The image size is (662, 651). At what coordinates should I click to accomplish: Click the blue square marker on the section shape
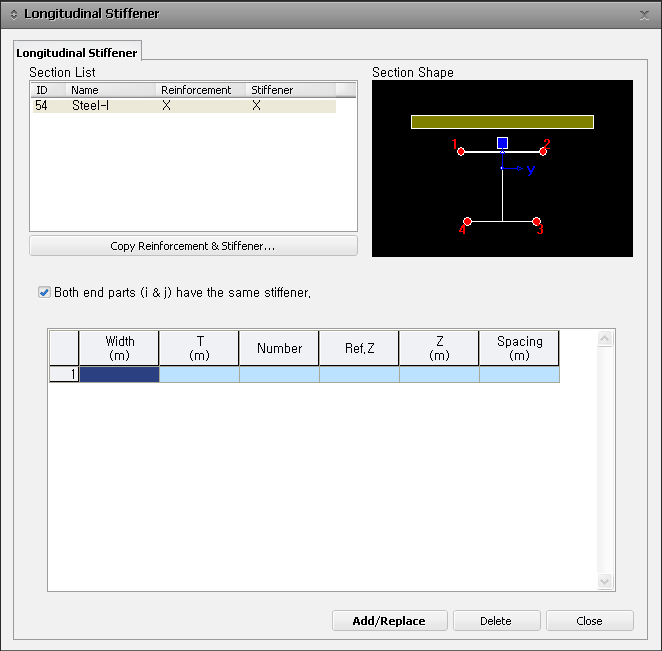coord(502,143)
